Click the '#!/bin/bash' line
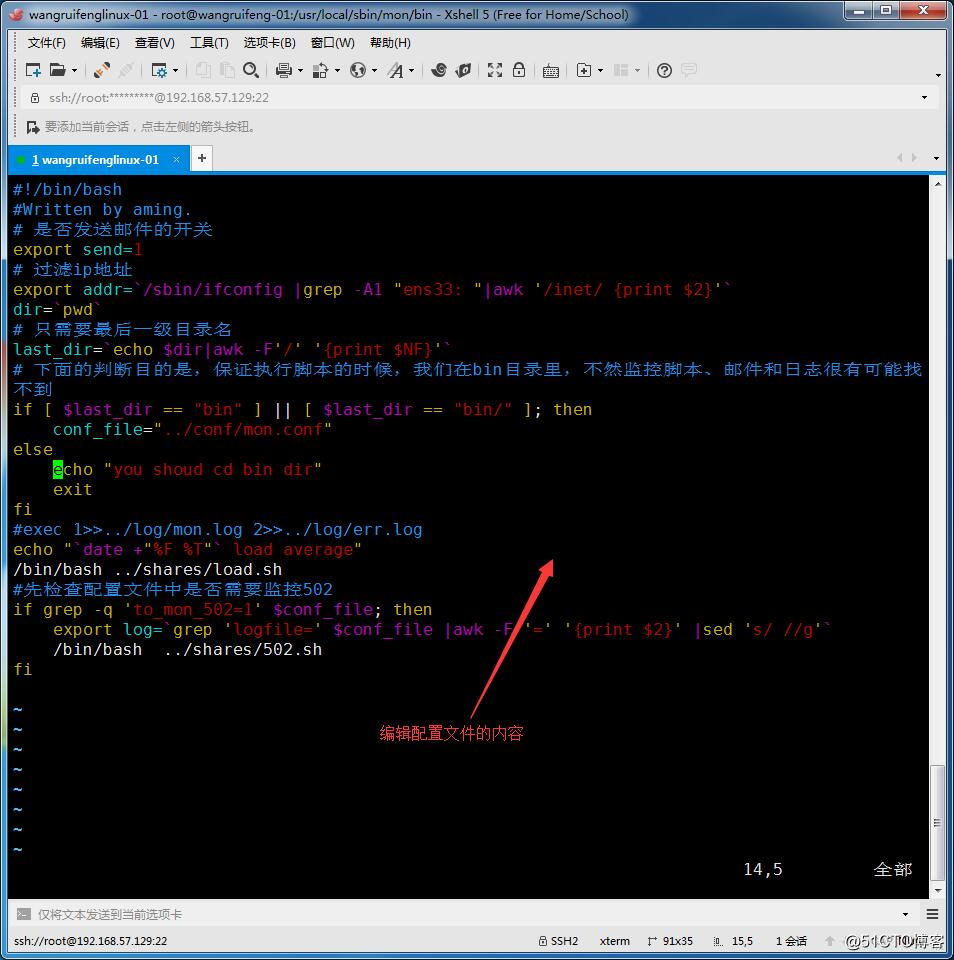Screen dimensions: 954x960 pyautogui.click(x=67, y=190)
